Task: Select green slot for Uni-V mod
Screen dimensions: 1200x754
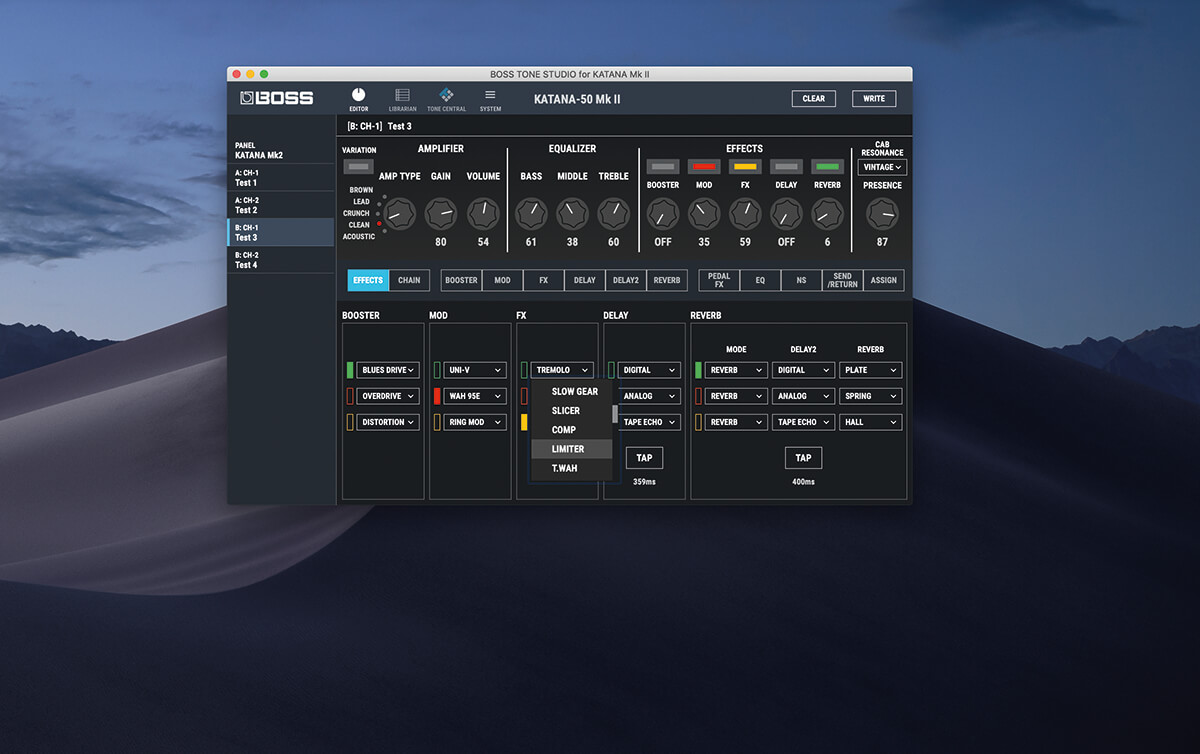Action: 437,370
